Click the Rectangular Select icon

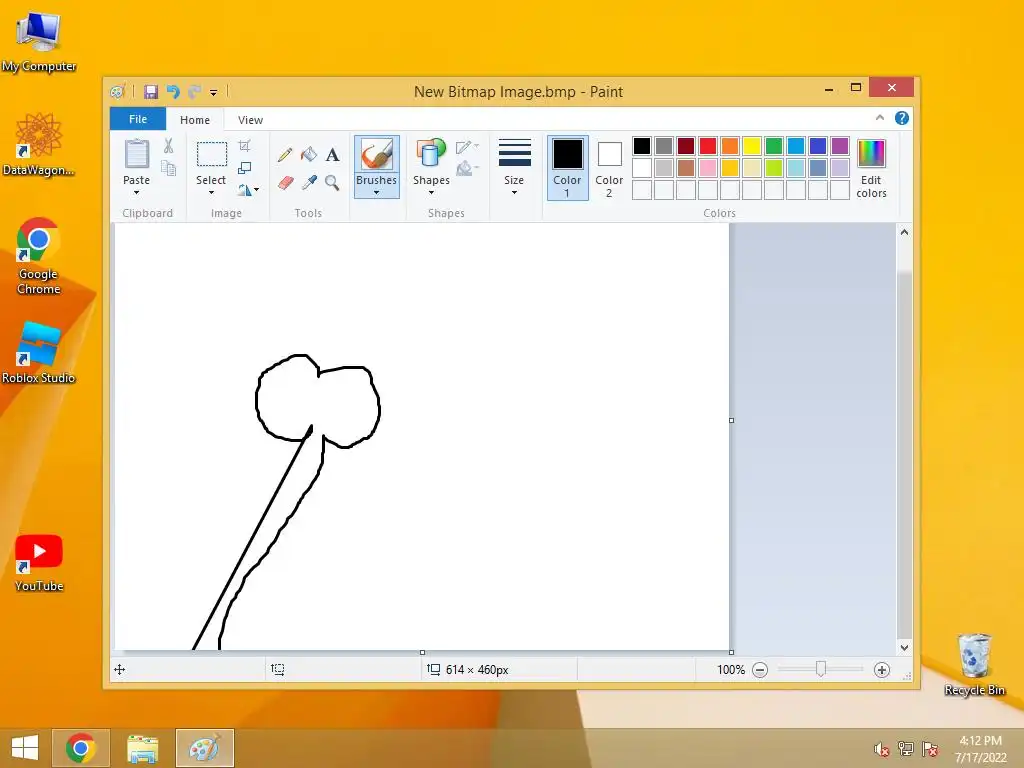click(212, 154)
